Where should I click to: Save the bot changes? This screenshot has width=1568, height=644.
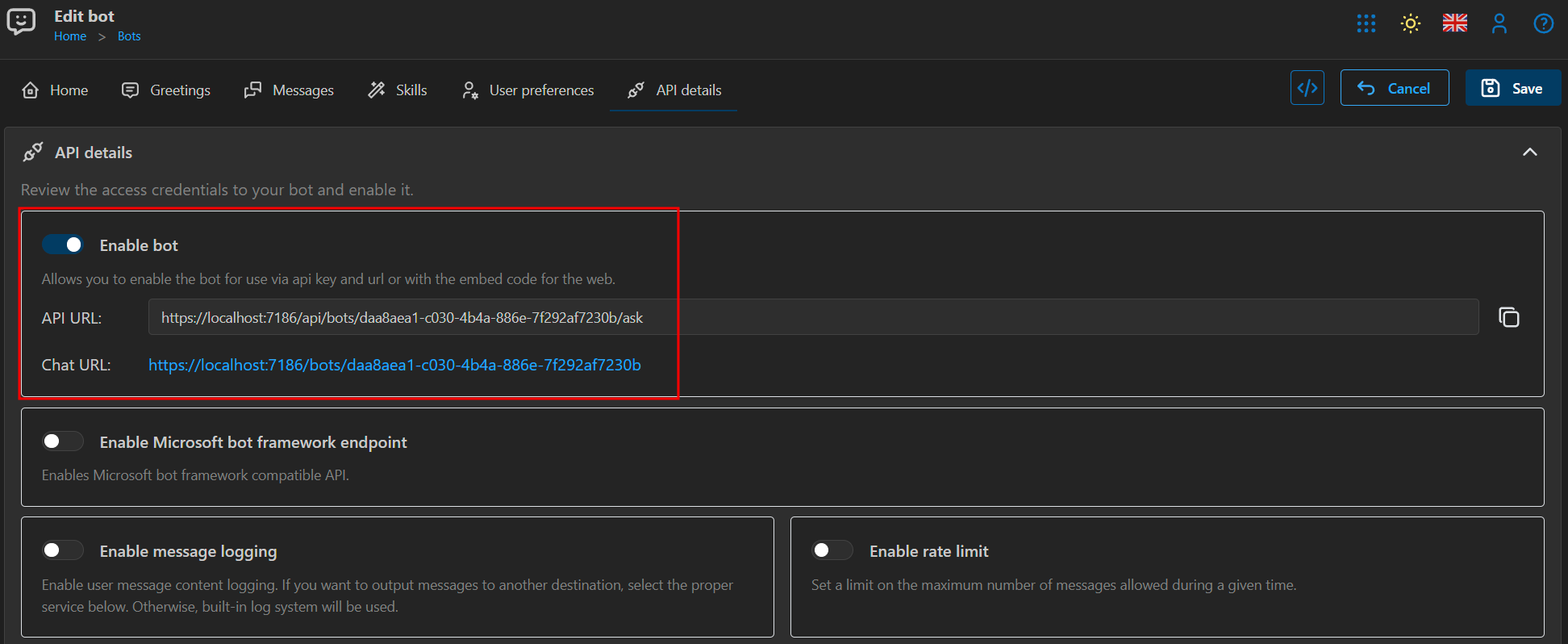1513,88
